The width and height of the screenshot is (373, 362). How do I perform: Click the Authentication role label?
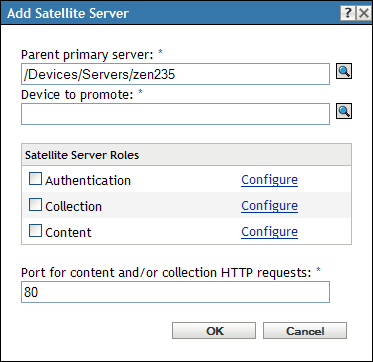[x=88, y=180]
